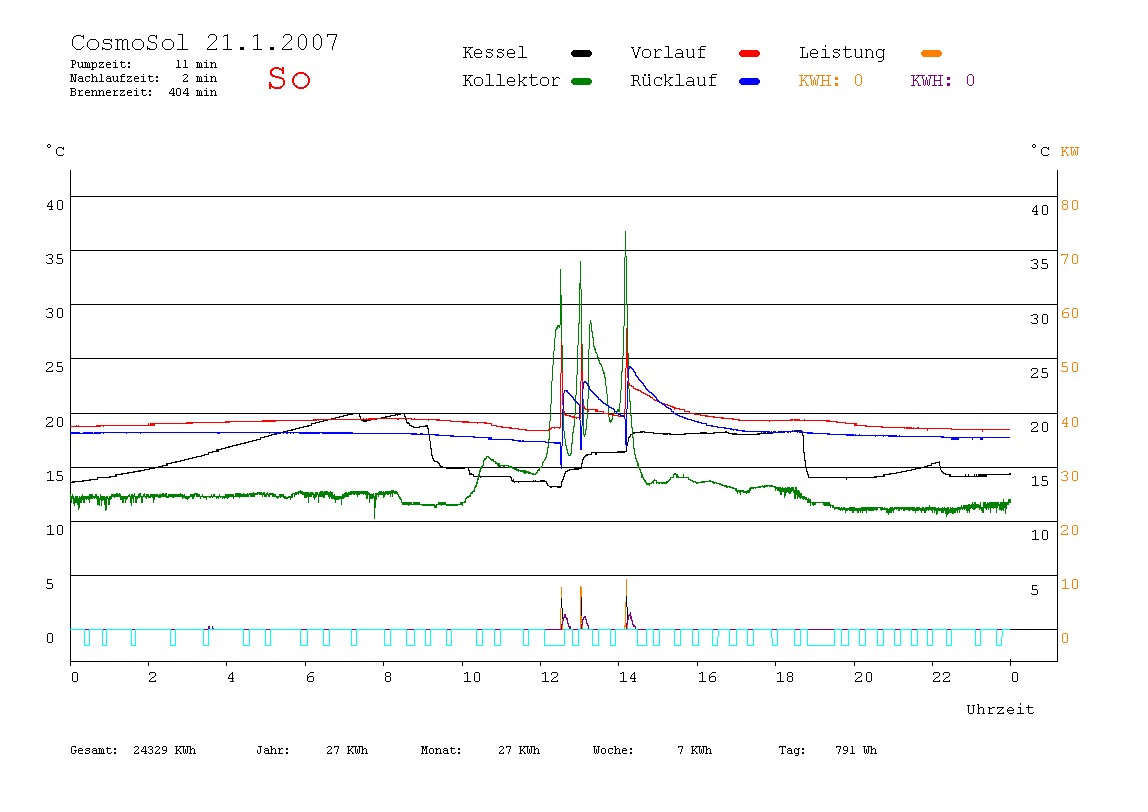Click the left axis 15 °C label

coord(55,476)
